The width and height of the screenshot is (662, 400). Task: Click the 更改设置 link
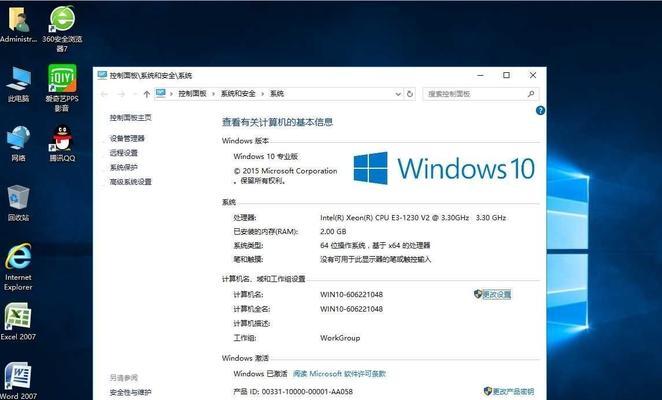click(497, 294)
